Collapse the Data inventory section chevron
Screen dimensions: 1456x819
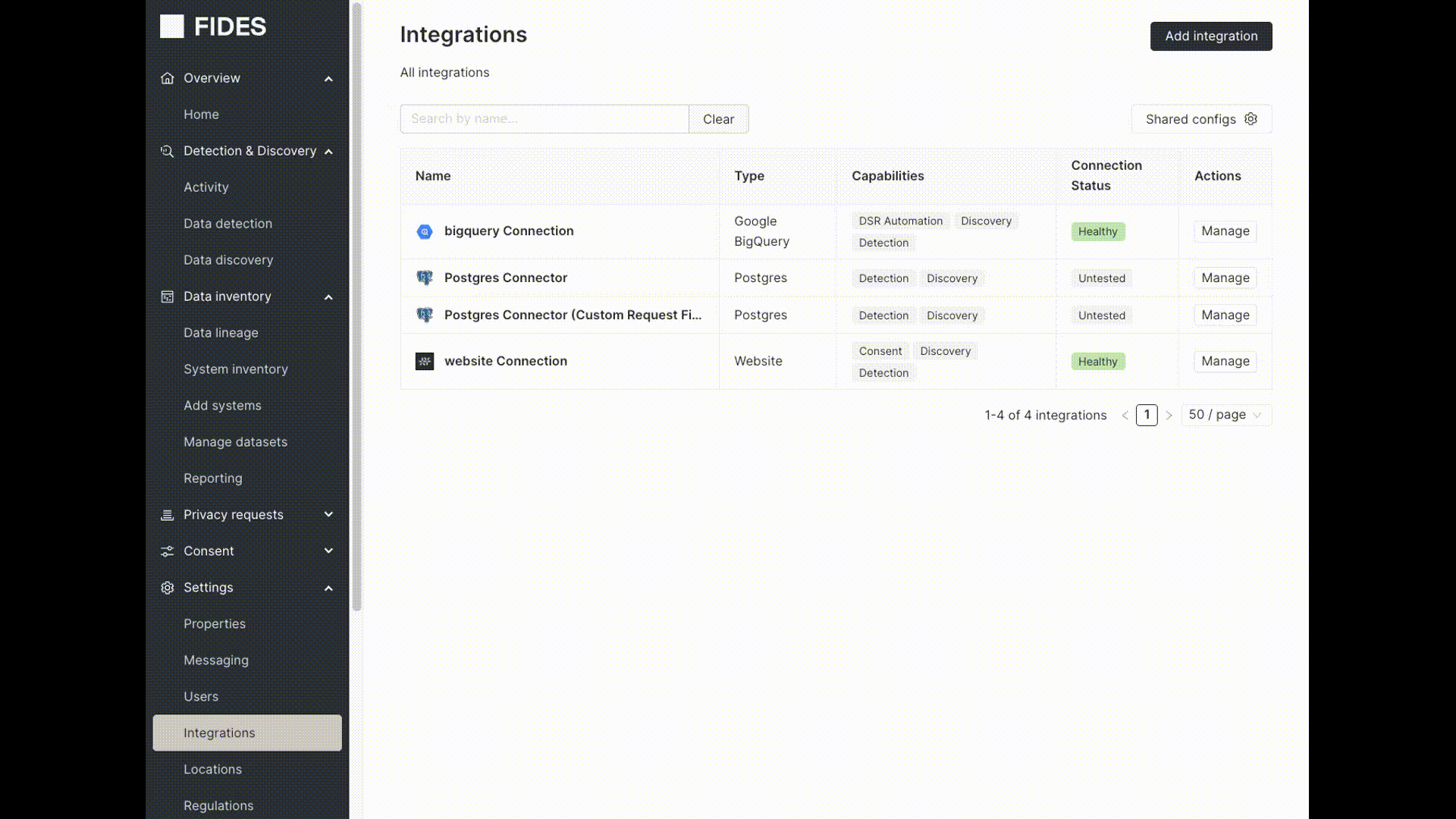tap(328, 297)
